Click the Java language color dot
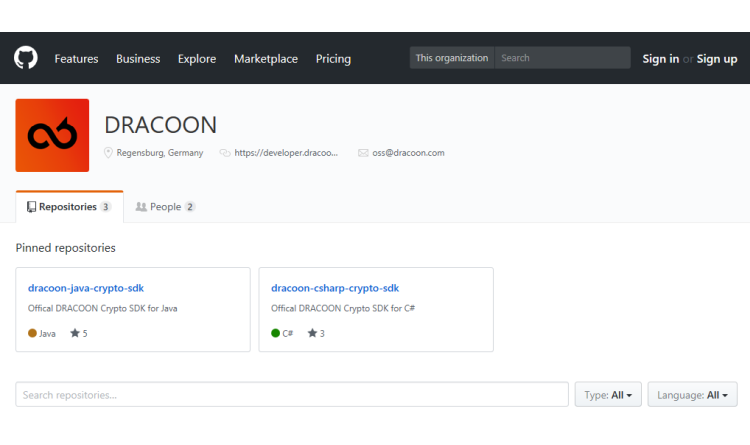The height and width of the screenshot is (445, 750). [x=33, y=333]
